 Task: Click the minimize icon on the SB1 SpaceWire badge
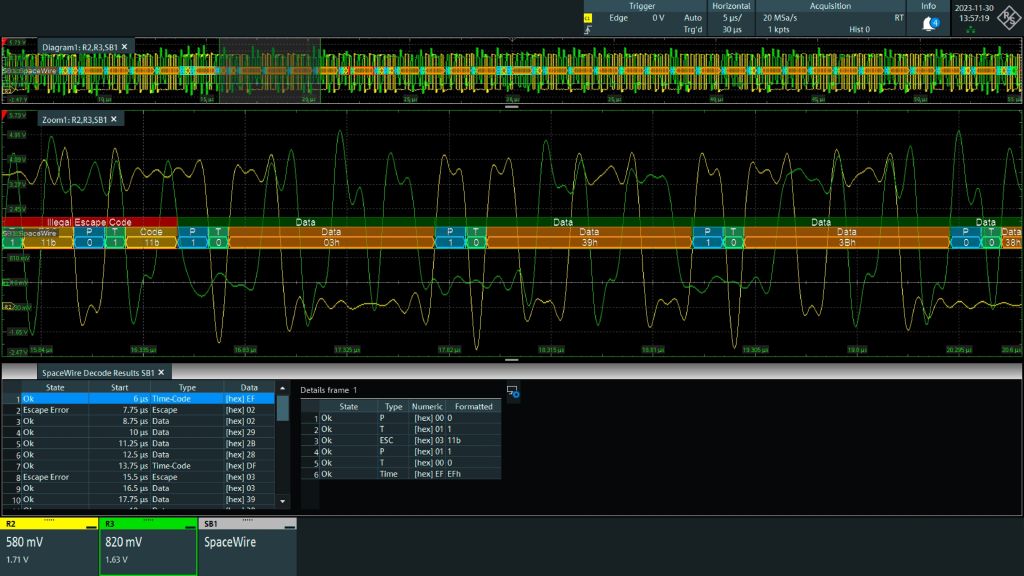click(x=290, y=527)
